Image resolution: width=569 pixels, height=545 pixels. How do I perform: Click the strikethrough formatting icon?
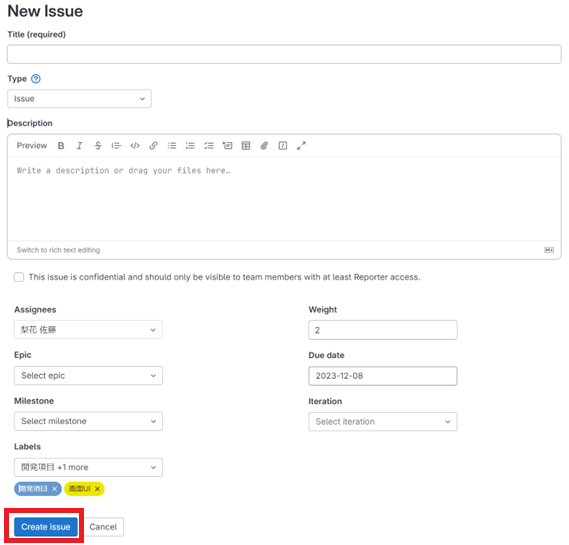tap(98, 146)
